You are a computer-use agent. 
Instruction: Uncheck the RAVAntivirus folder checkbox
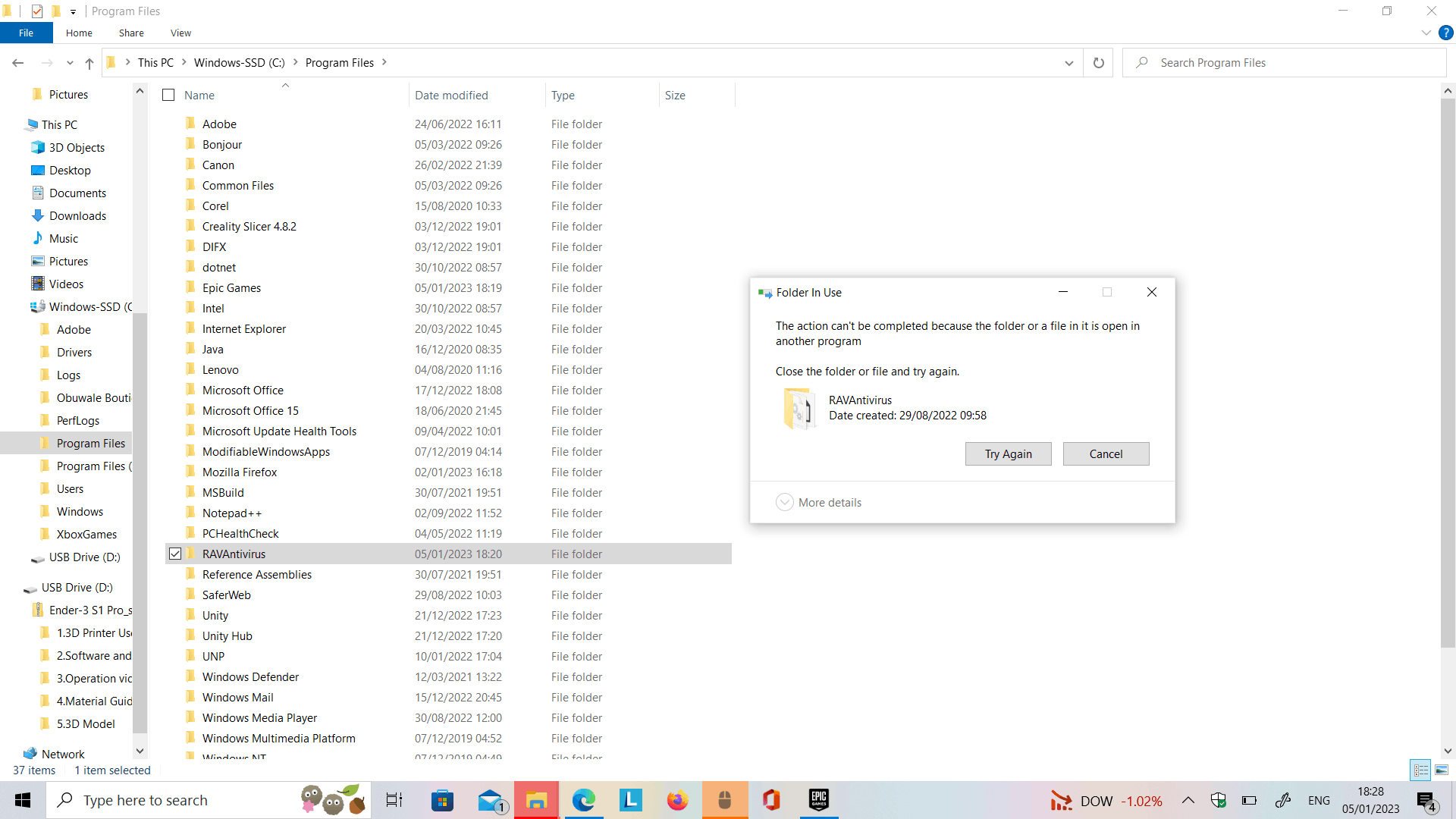pyautogui.click(x=175, y=554)
